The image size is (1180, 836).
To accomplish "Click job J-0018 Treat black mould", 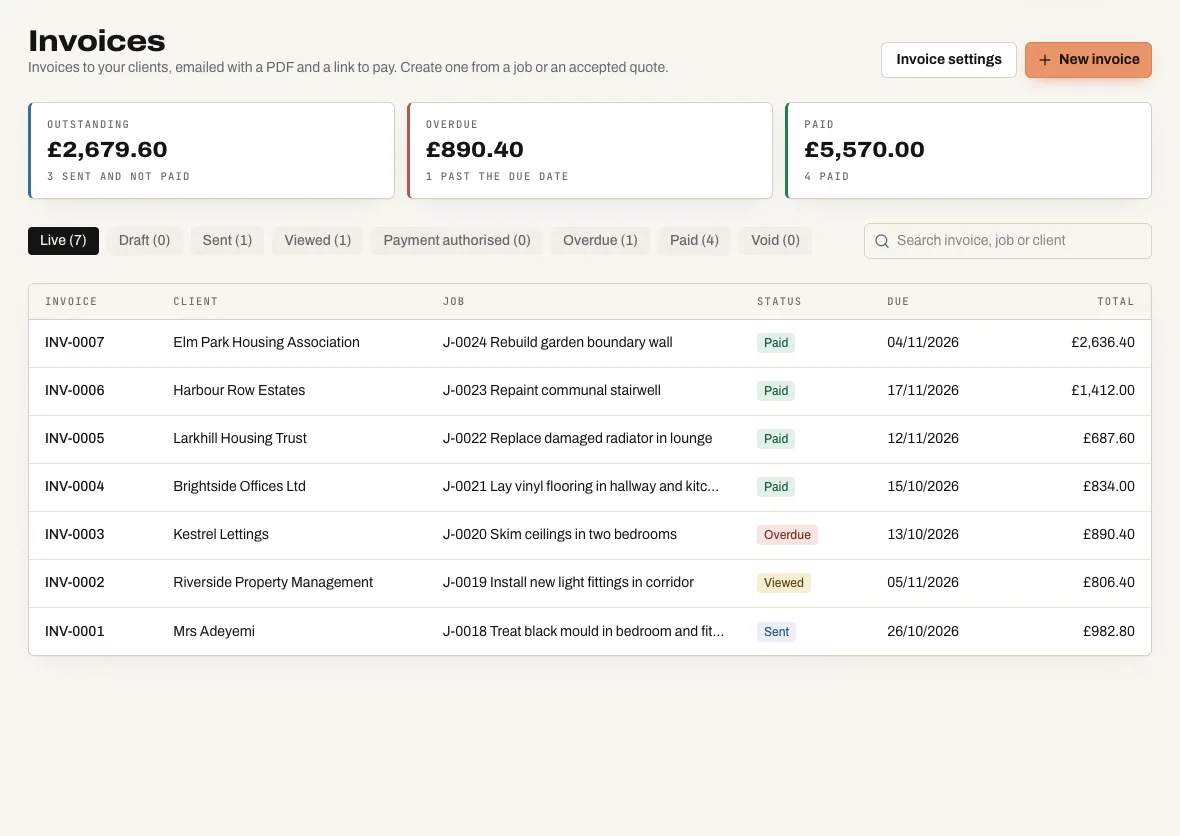I will [x=583, y=631].
